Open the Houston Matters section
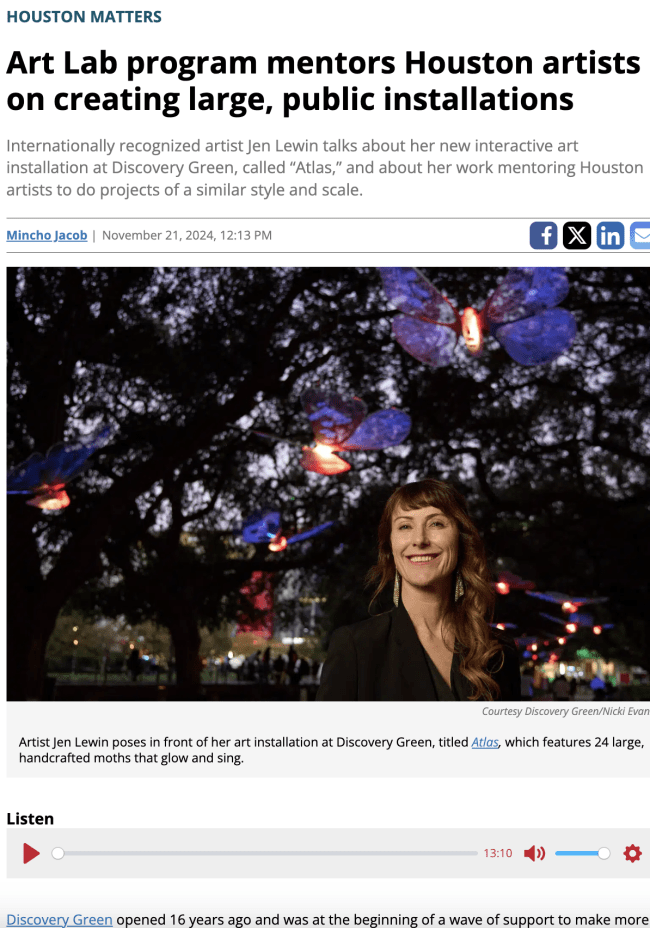This screenshot has width=650, height=928. point(84,16)
